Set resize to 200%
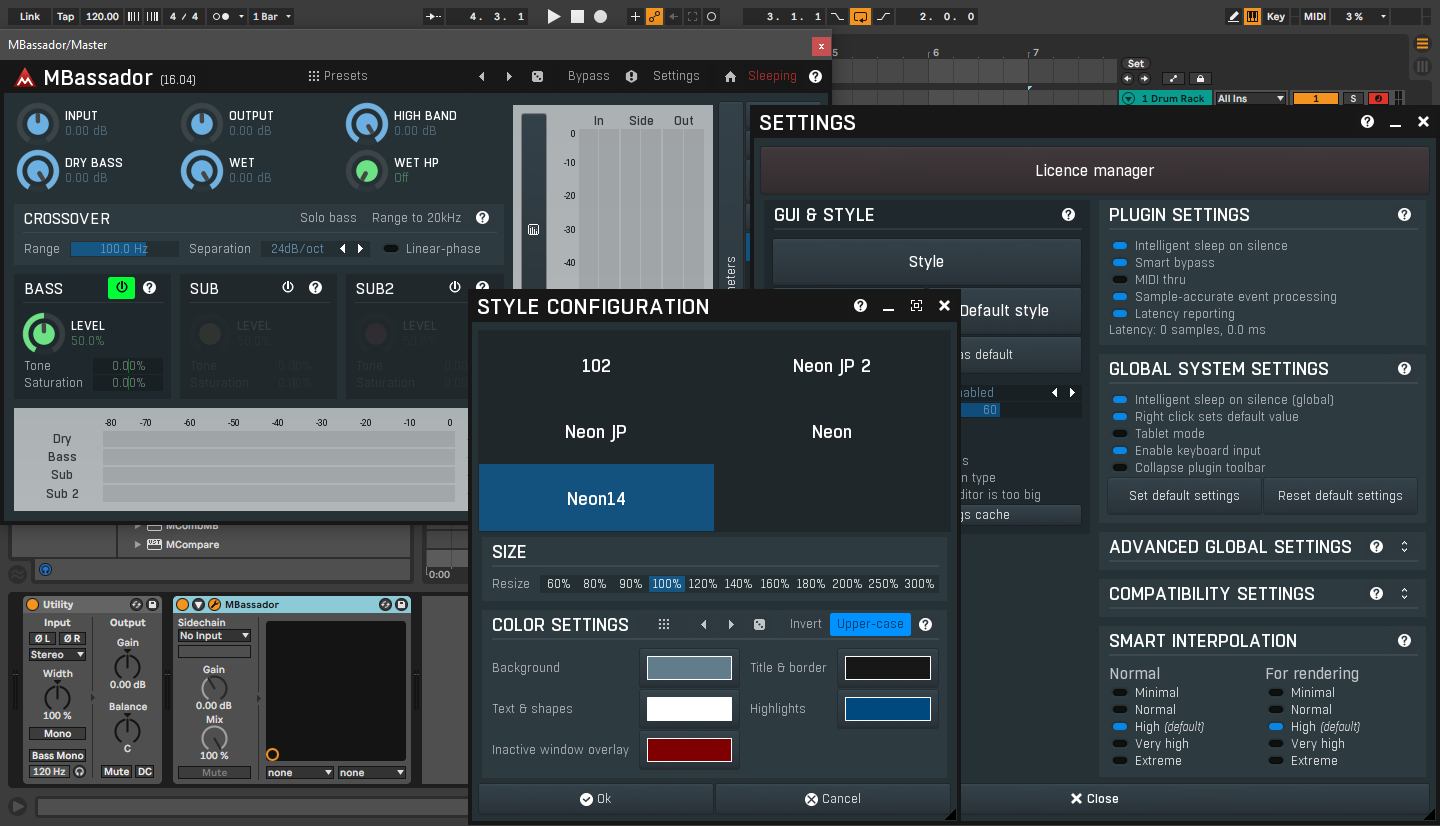This screenshot has height=826, width=1440. [x=847, y=584]
